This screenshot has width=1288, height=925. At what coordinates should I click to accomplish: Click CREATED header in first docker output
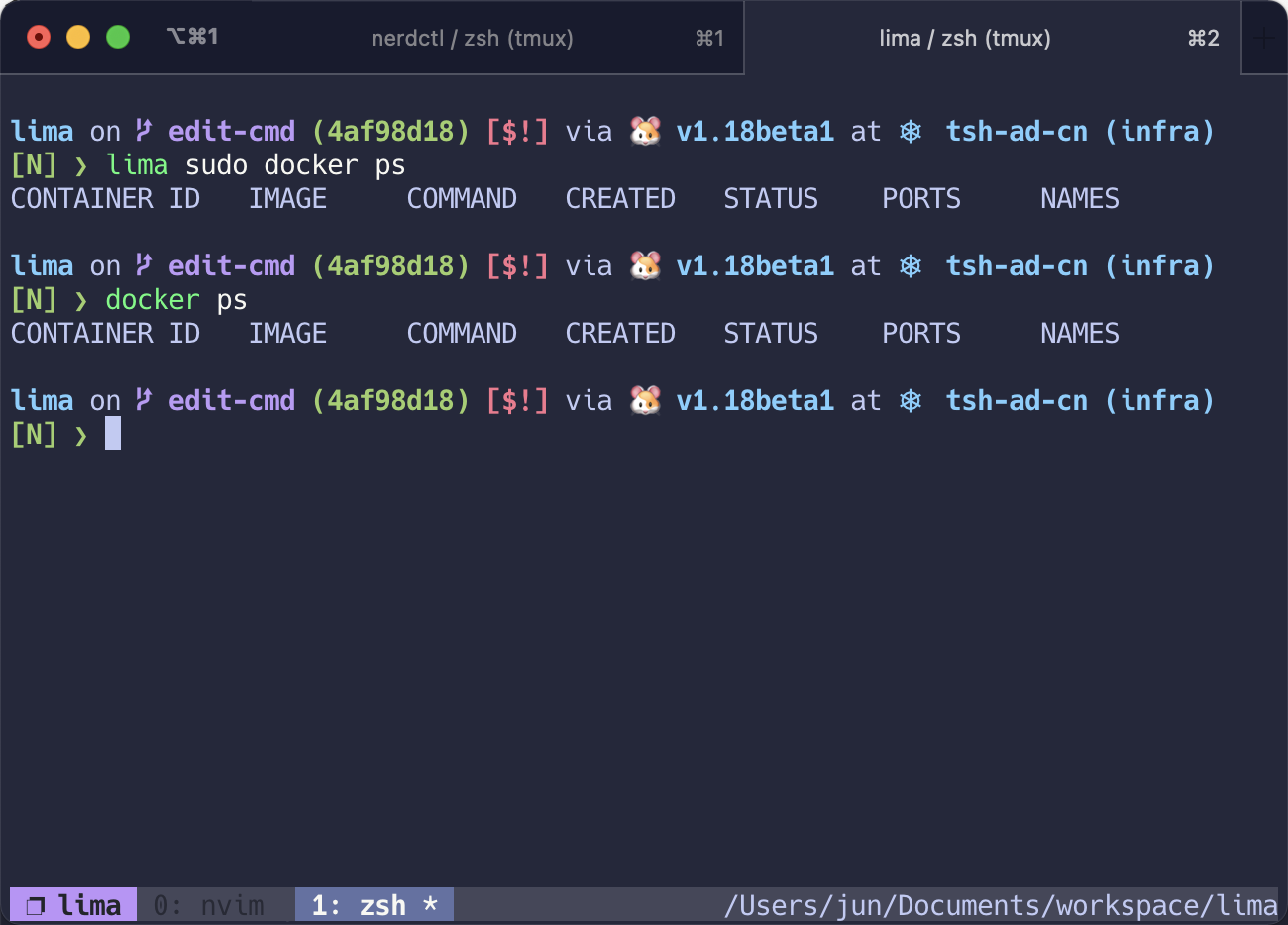tap(620, 198)
